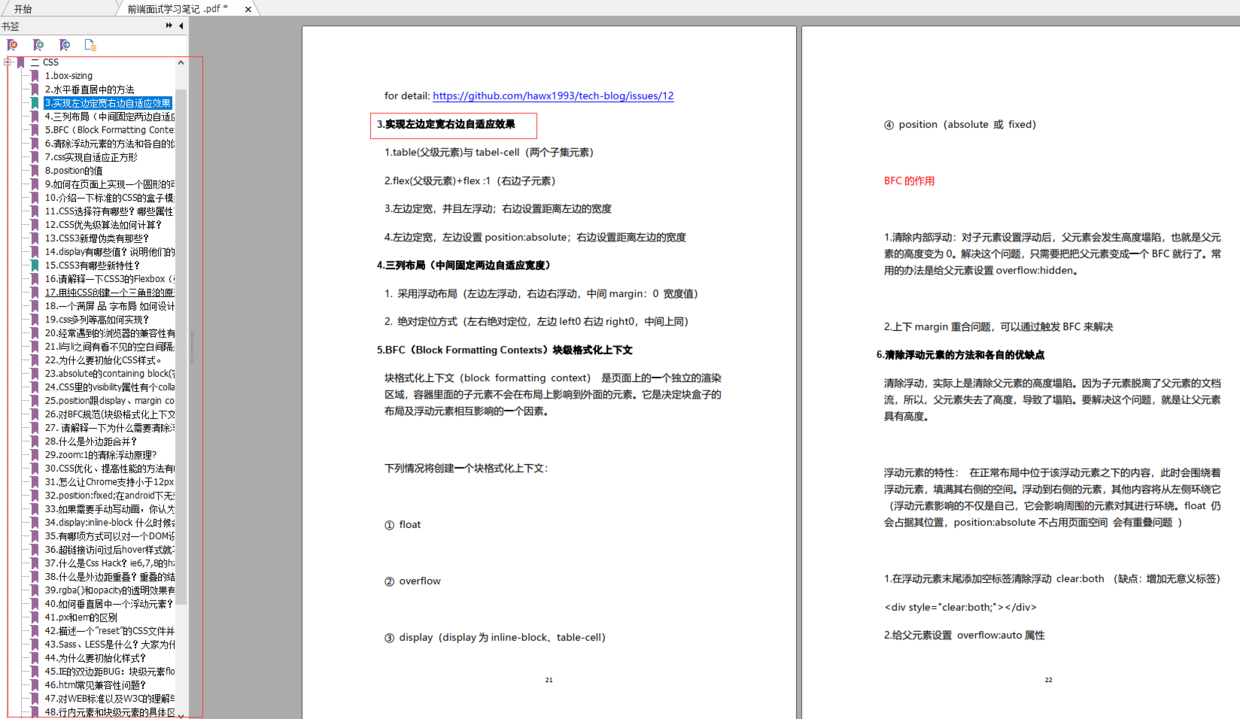Viewport: 1240px width, 719px height.
Task: Click page heading 5.BFC（Block Formatting Contexts）块级格式化上下文
Action: 504,350
